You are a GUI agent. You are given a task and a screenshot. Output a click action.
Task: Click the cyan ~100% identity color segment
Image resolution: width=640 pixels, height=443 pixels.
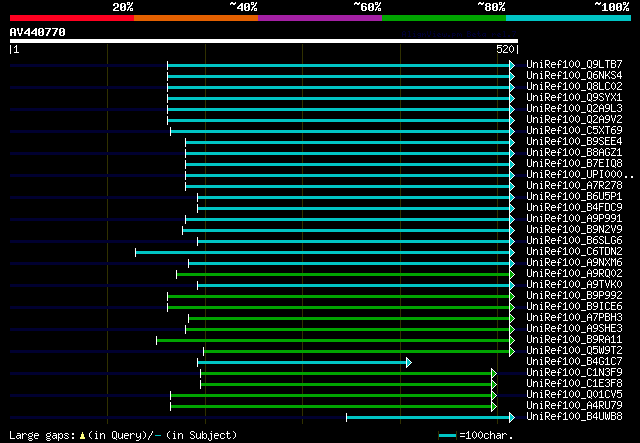coord(568,18)
